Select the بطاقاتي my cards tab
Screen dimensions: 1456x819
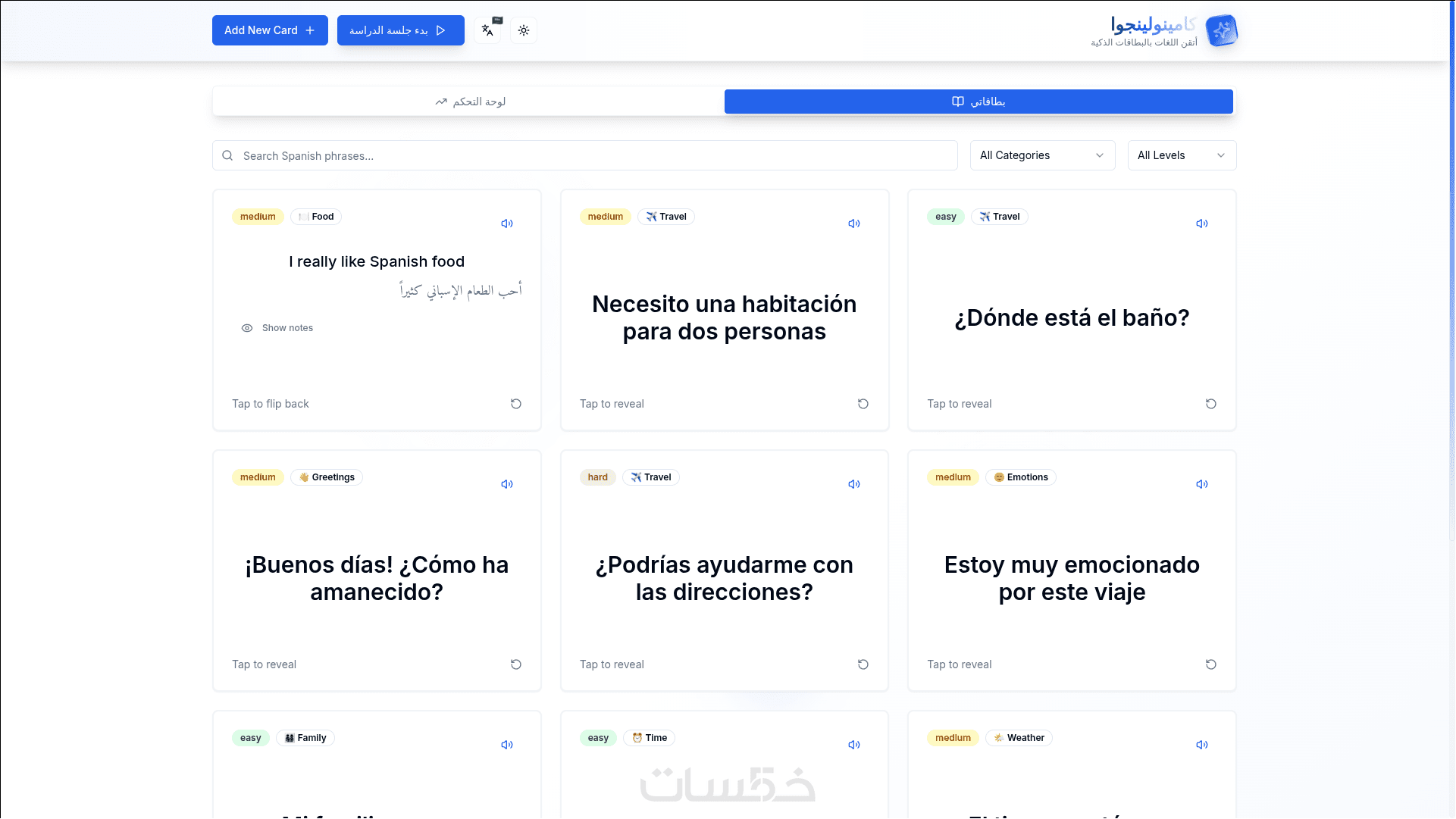(978, 102)
